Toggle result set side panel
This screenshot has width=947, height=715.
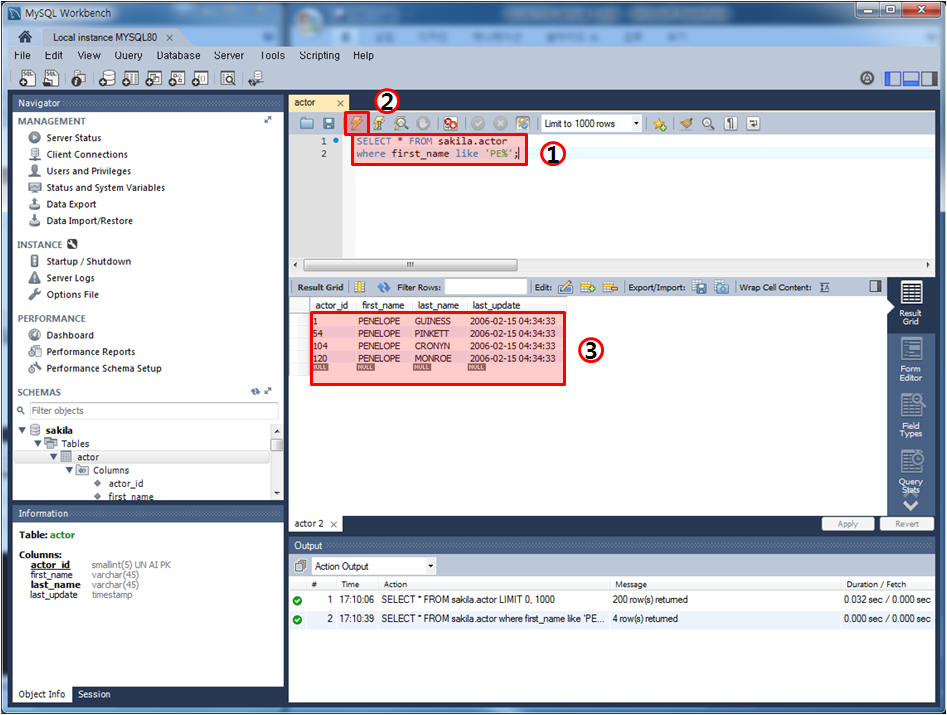tap(875, 286)
